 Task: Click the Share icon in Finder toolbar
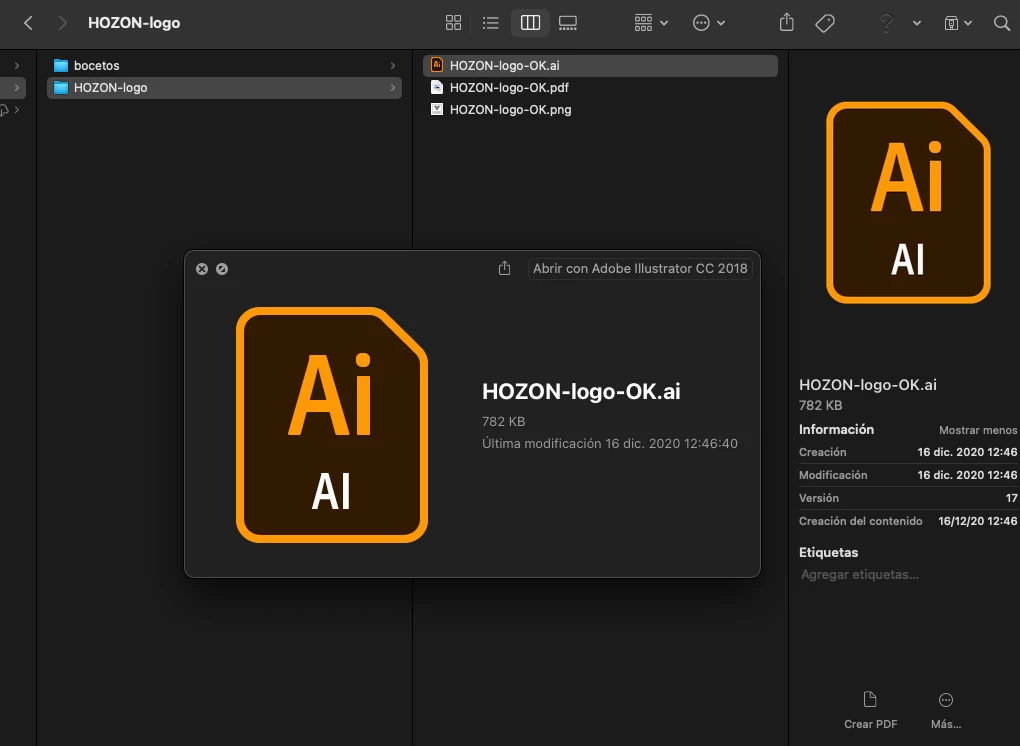(786, 23)
